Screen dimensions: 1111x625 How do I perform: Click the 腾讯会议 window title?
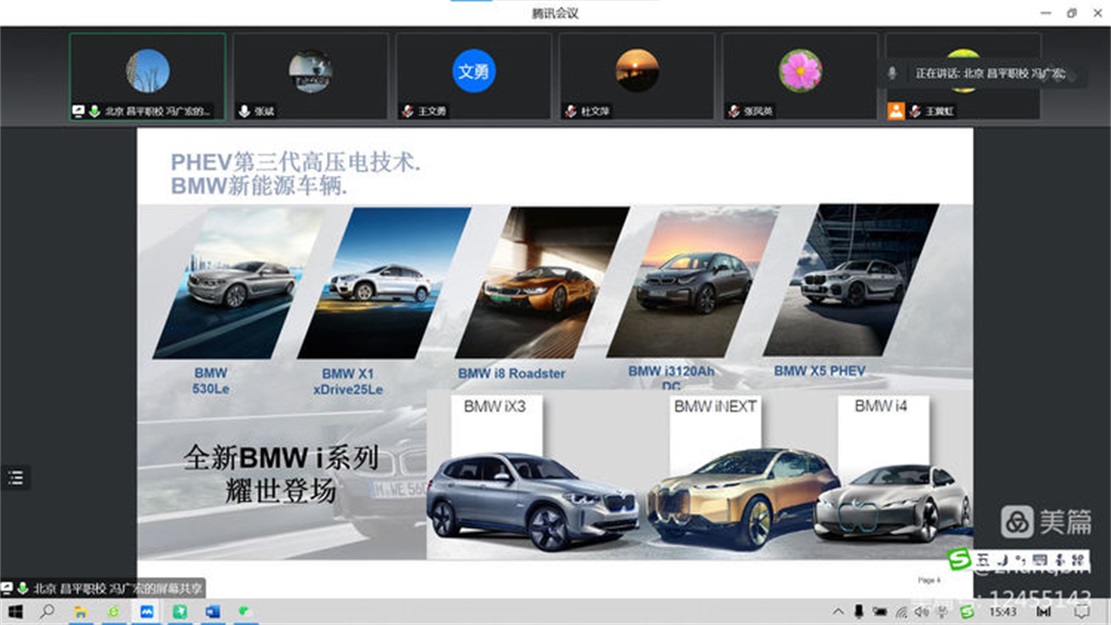click(x=556, y=13)
